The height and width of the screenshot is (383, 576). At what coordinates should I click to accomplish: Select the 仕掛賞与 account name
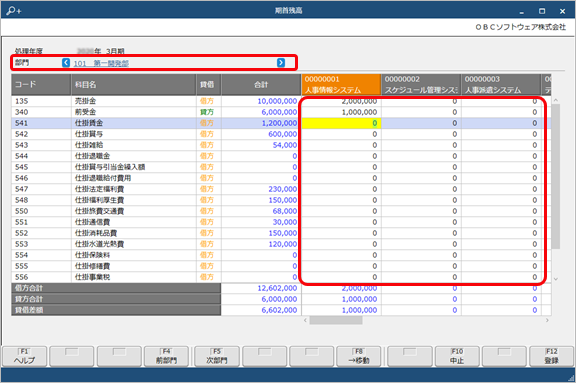pos(89,134)
